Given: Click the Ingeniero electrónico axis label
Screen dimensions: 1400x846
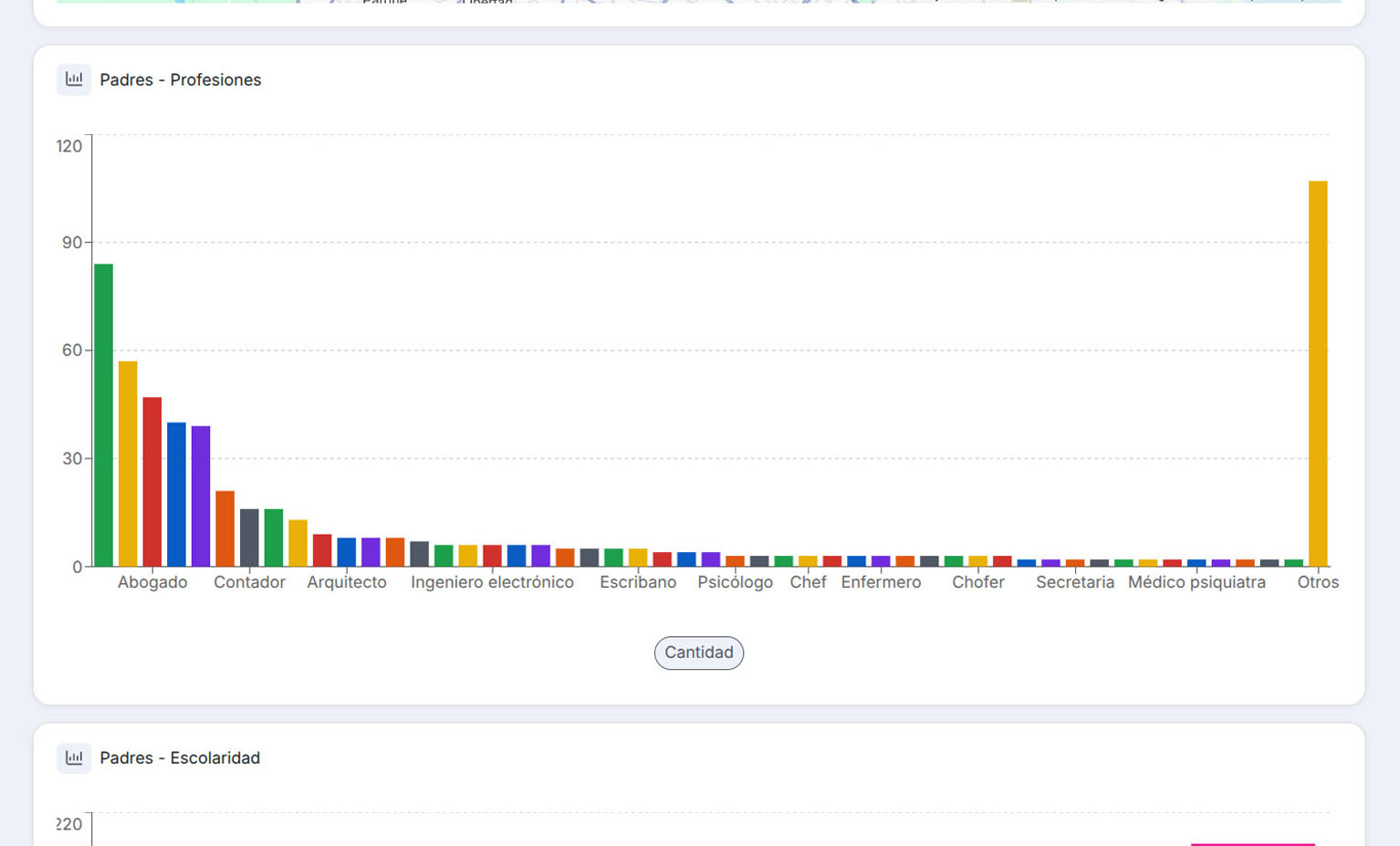Looking at the screenshot, I should pyautogui.click(x=492, y=582).
